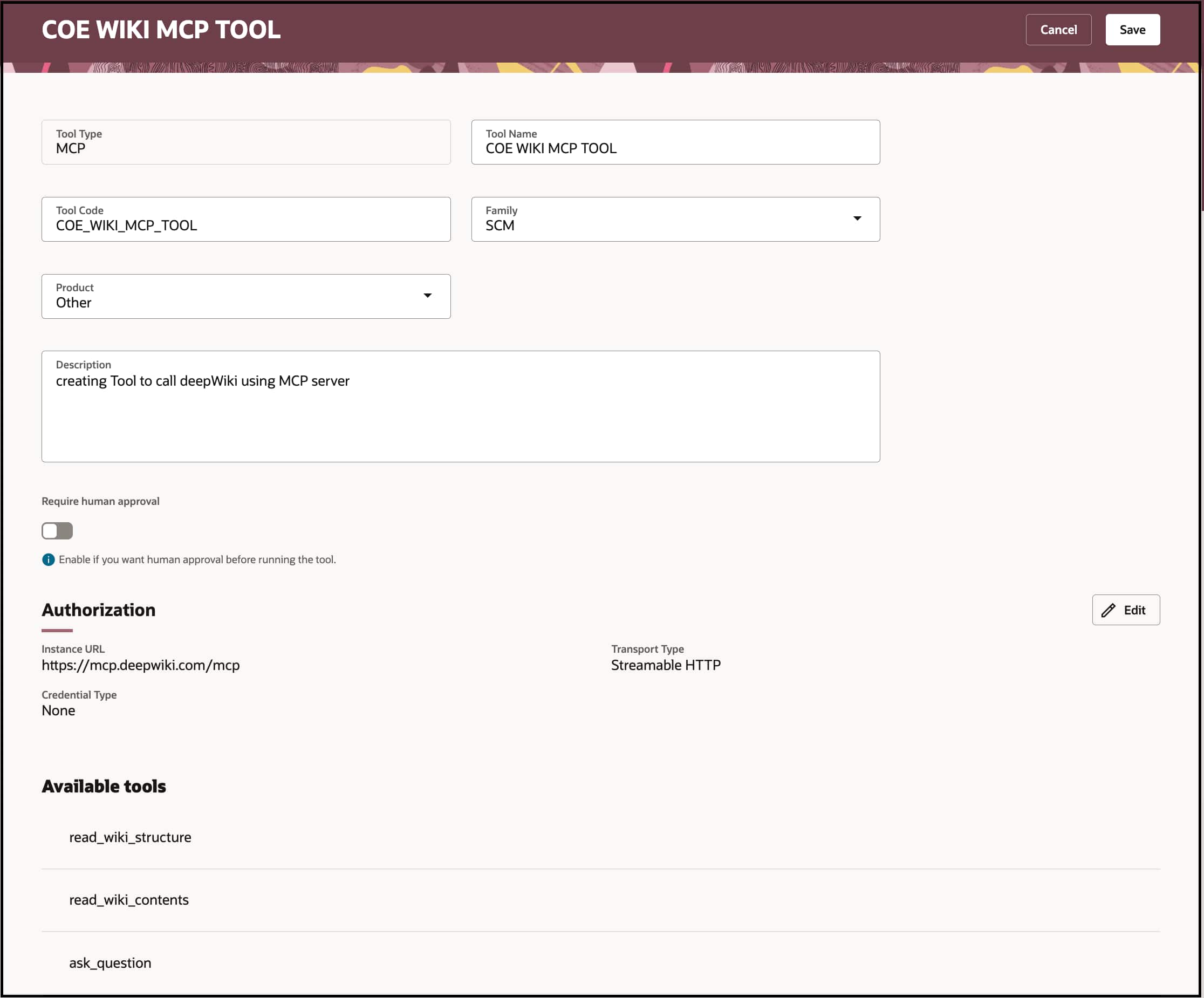Click the Available tools heading
The image size is (1204, 998).
(103, 786)
